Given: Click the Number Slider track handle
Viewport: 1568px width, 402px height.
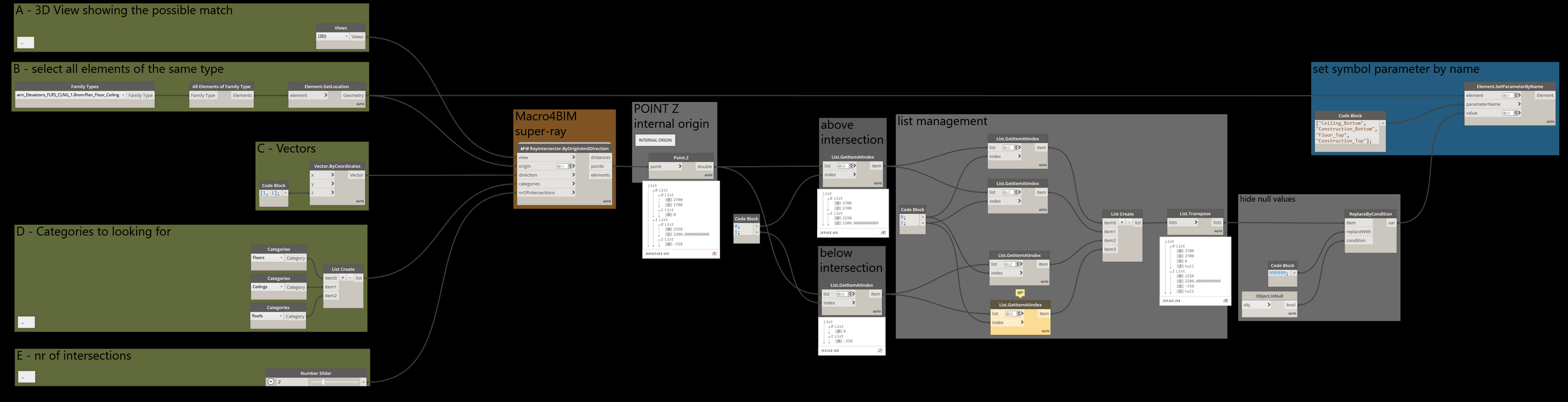Looking at the screenshot, I should 323,382.
